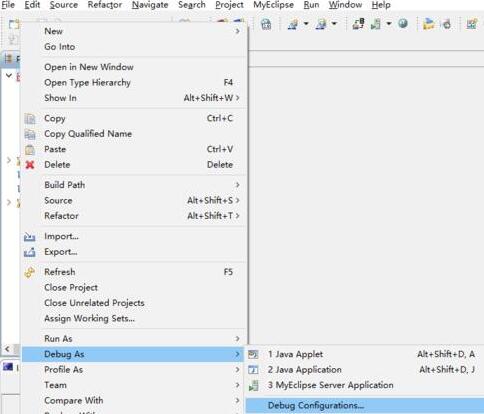Expand the Build Path submenu arrow
Image resolution: width=484 pixels, height=414 pixels.
pyautogui.click(x=237, y=185)
